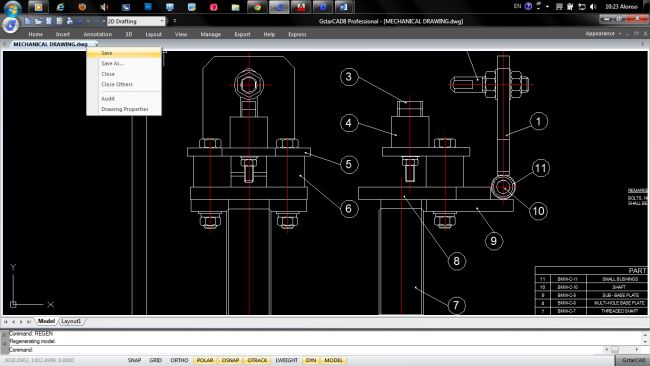The image size is (650, 366).
Task: Choose Drawing Properties in context menu
Action: pyautogui.click(x=124, y=109)
